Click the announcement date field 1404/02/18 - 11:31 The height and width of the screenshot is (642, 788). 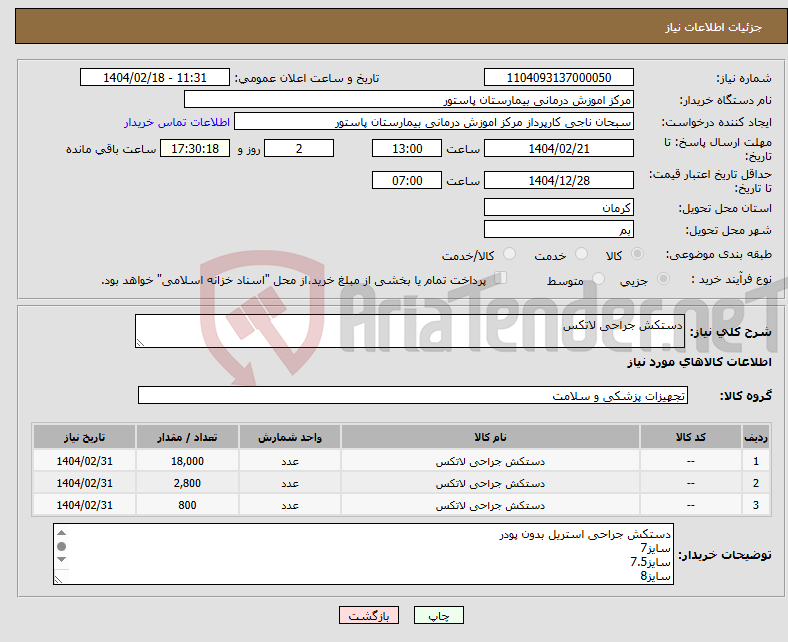coord(155,77)
